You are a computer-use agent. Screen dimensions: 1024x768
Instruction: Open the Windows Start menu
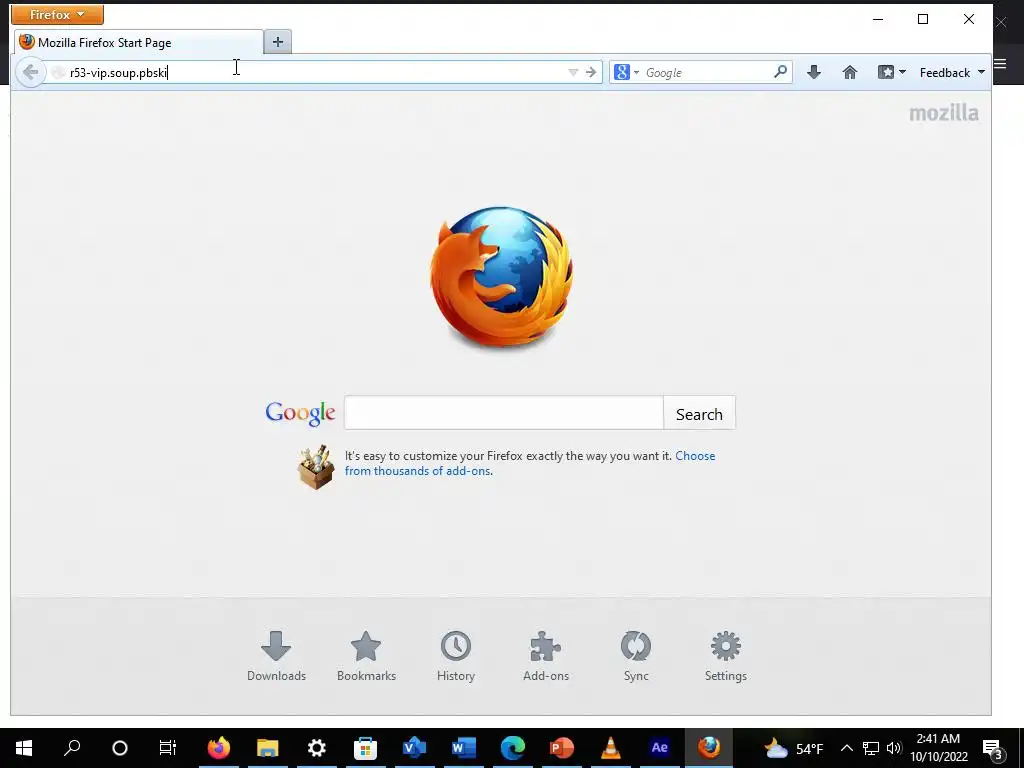24,748
